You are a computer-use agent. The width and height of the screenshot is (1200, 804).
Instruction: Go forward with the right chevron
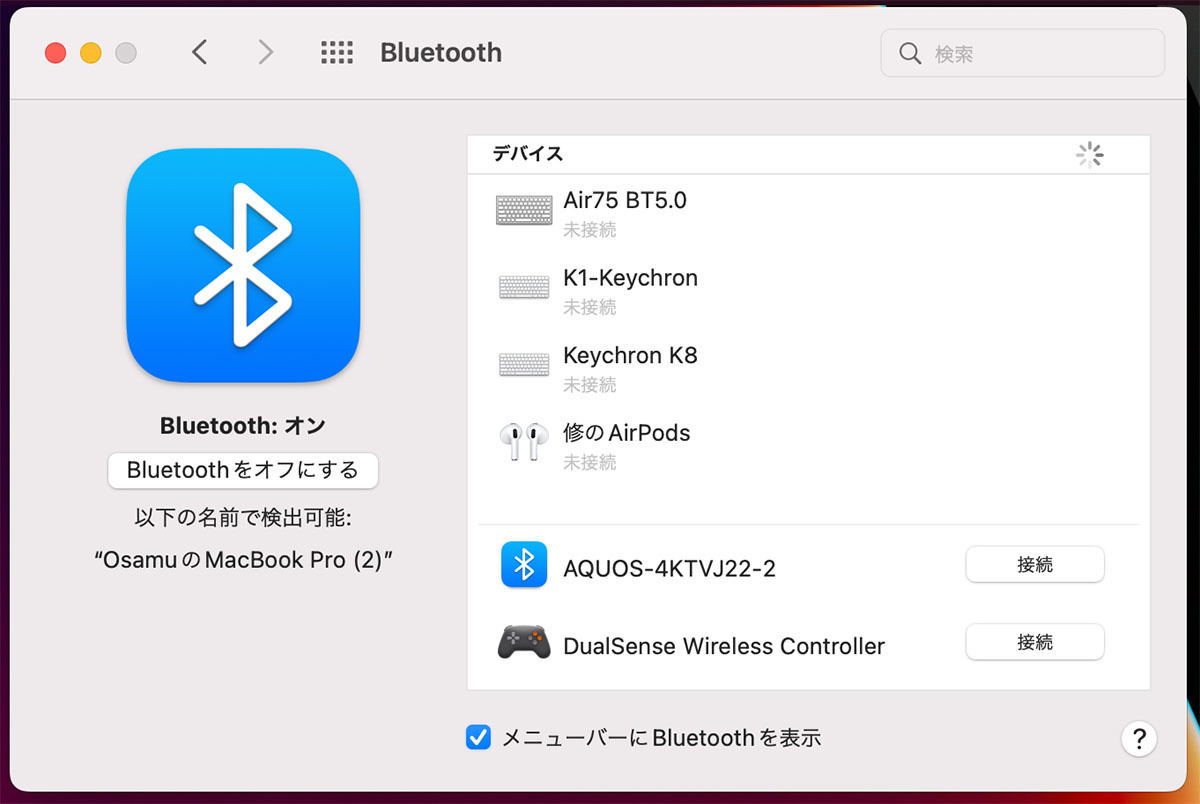coord(265,52)
